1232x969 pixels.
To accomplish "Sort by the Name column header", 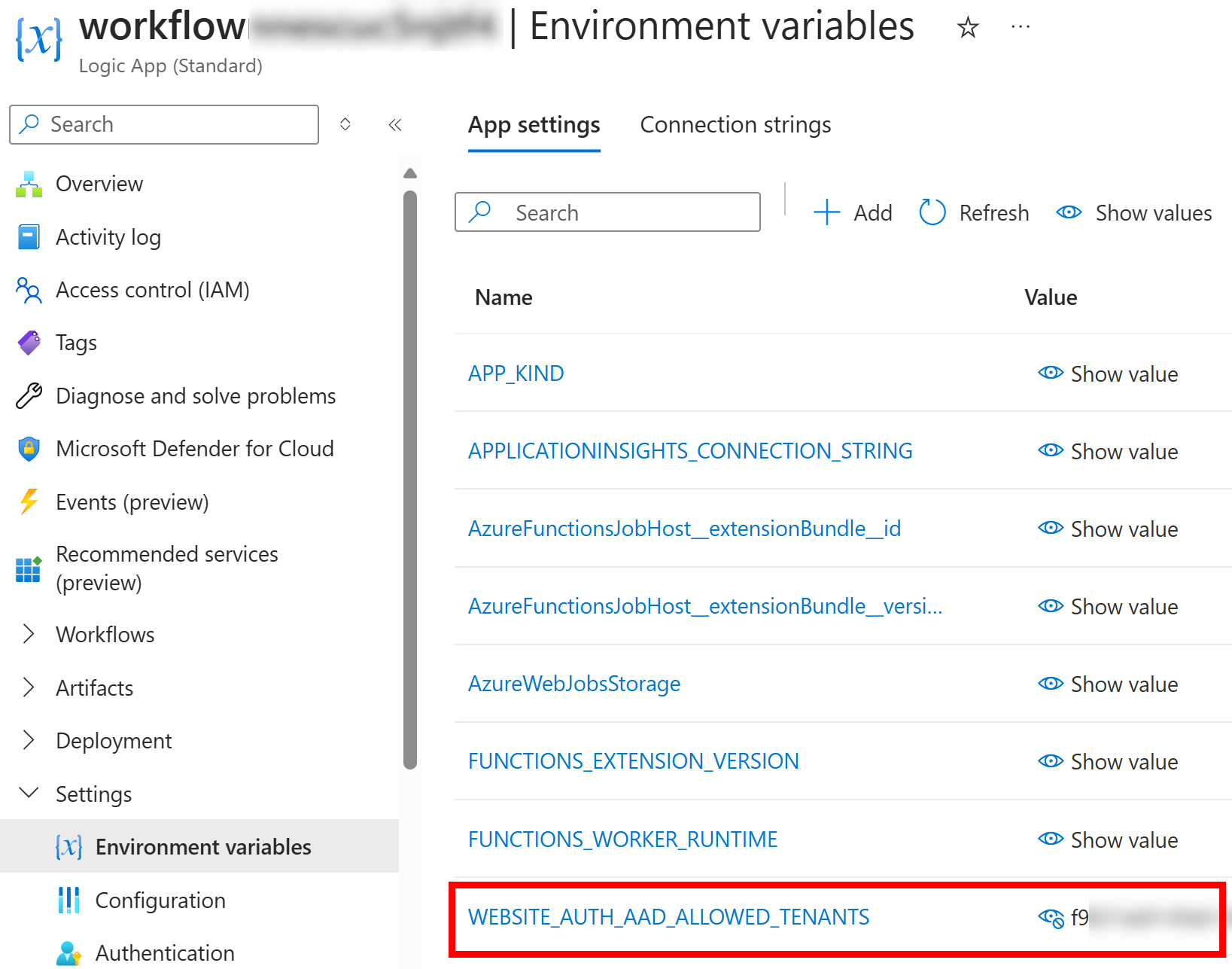I will tap(503, 297).
